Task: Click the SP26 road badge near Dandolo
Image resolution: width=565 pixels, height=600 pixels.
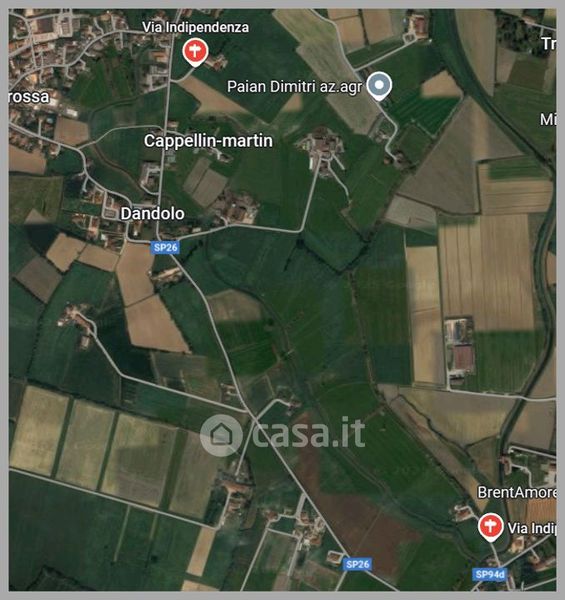Action: pyautogui.click(x=165, y=248)
